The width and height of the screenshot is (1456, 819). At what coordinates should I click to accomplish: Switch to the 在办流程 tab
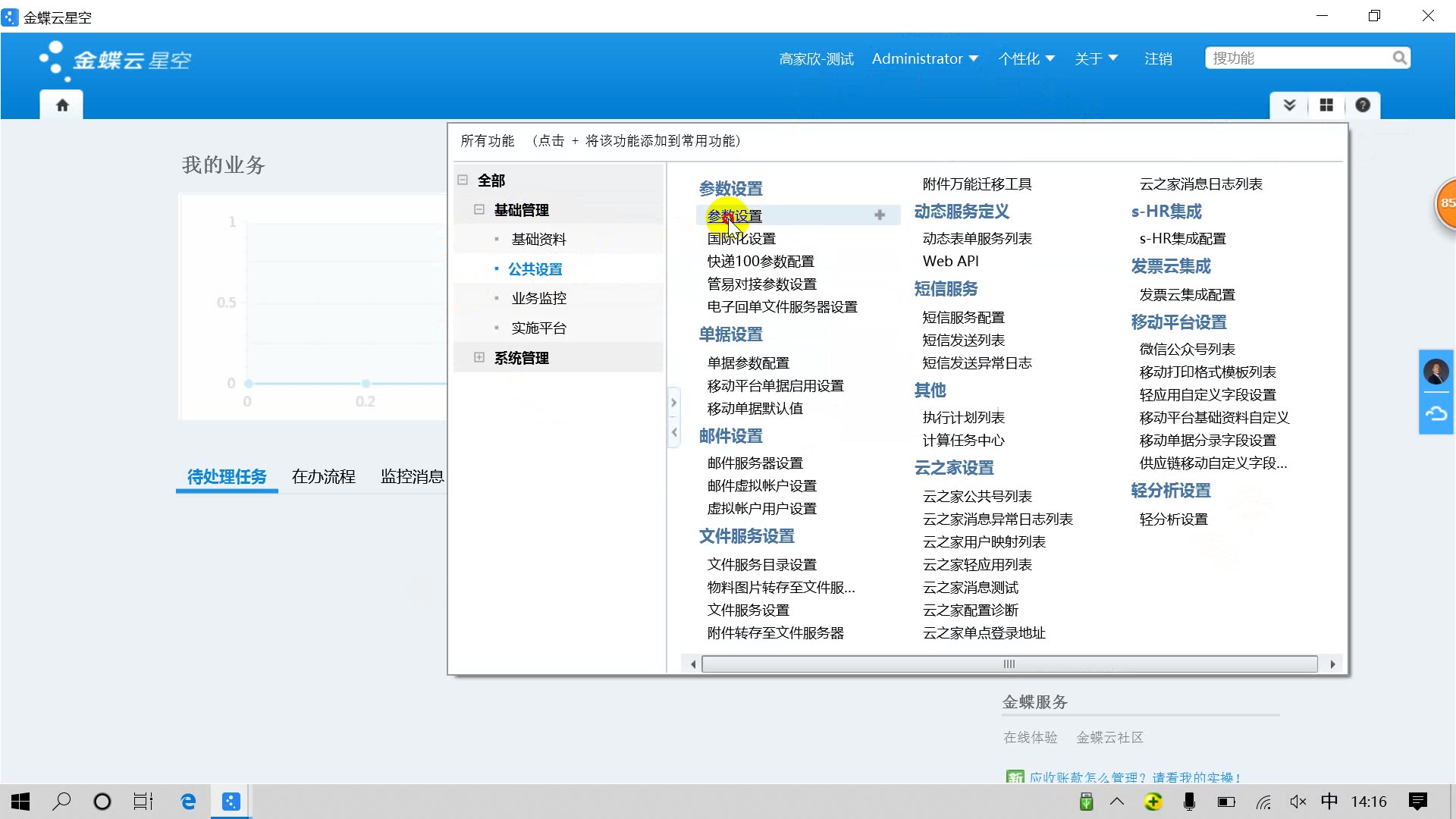(x=323, y=476)
